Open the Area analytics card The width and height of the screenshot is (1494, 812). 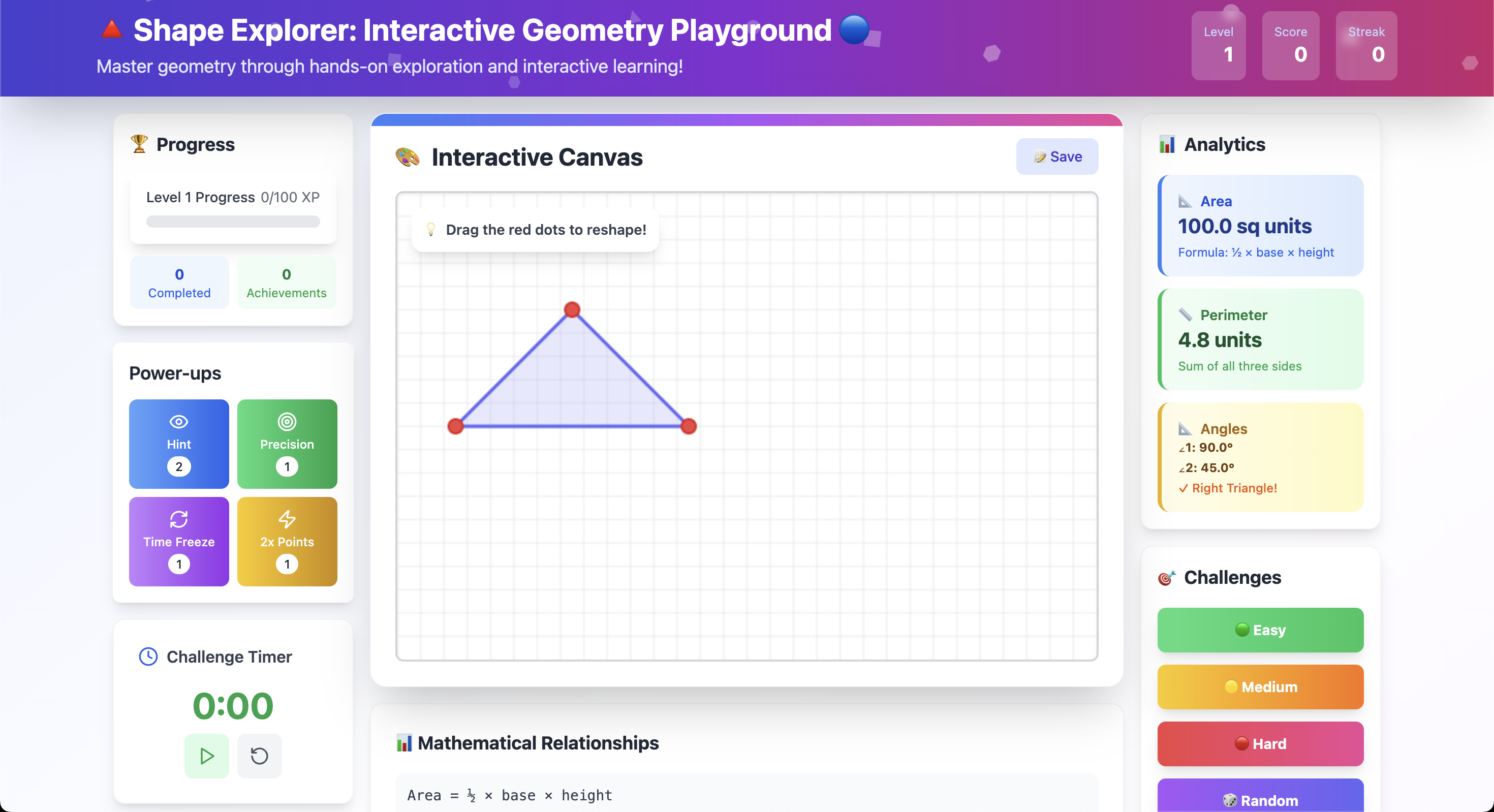(x=1260, y=226)
